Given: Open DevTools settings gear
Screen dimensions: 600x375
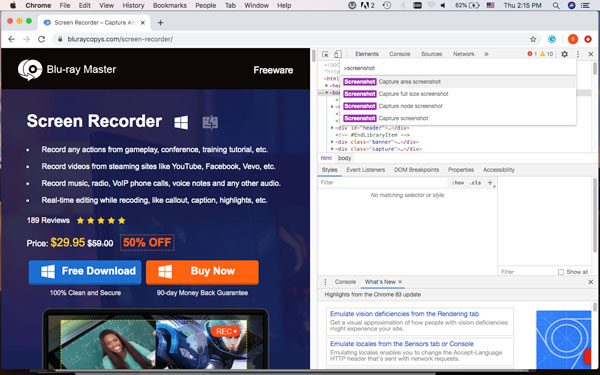Looking at the screenshot, I should [x=564, y=54].
